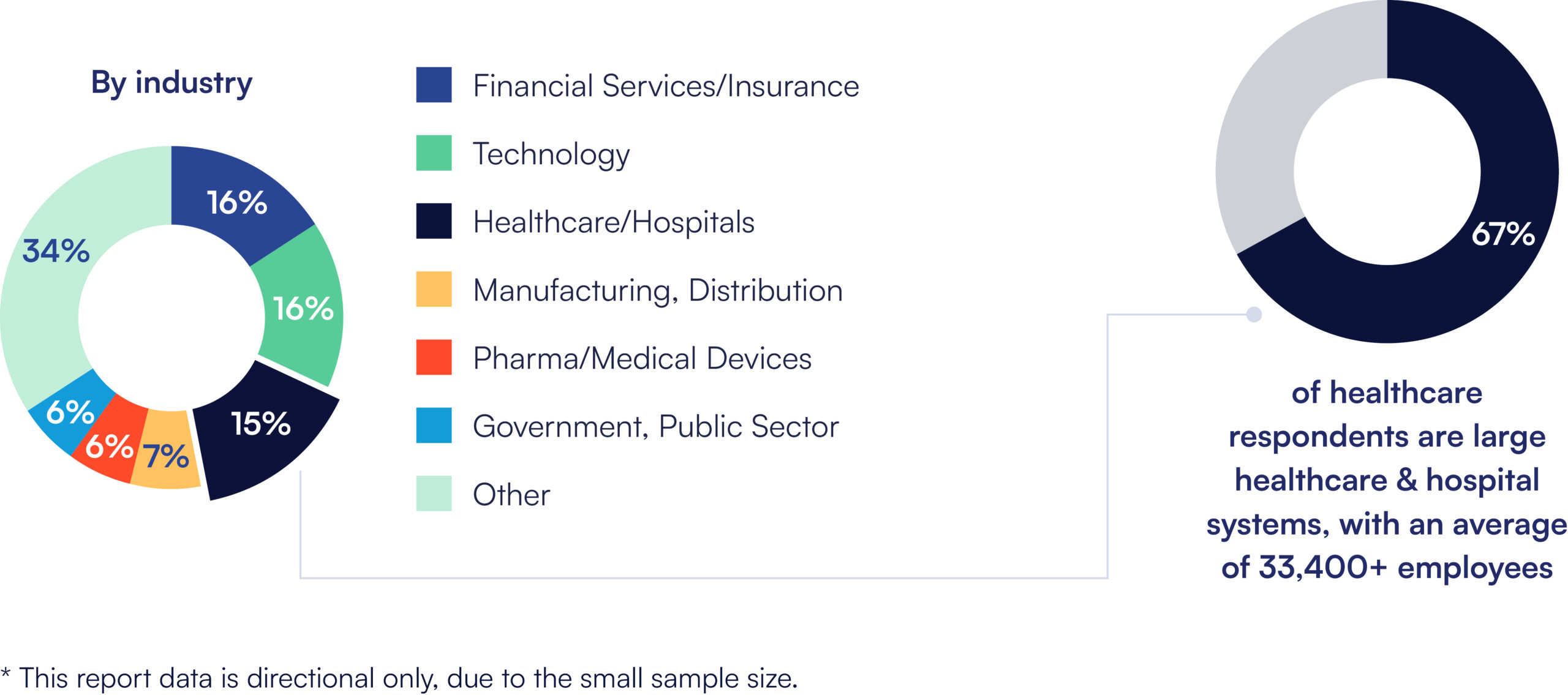Click the 'Healthcare/Hospitals' legend label

pyautogui.click(x=613, y=222)
